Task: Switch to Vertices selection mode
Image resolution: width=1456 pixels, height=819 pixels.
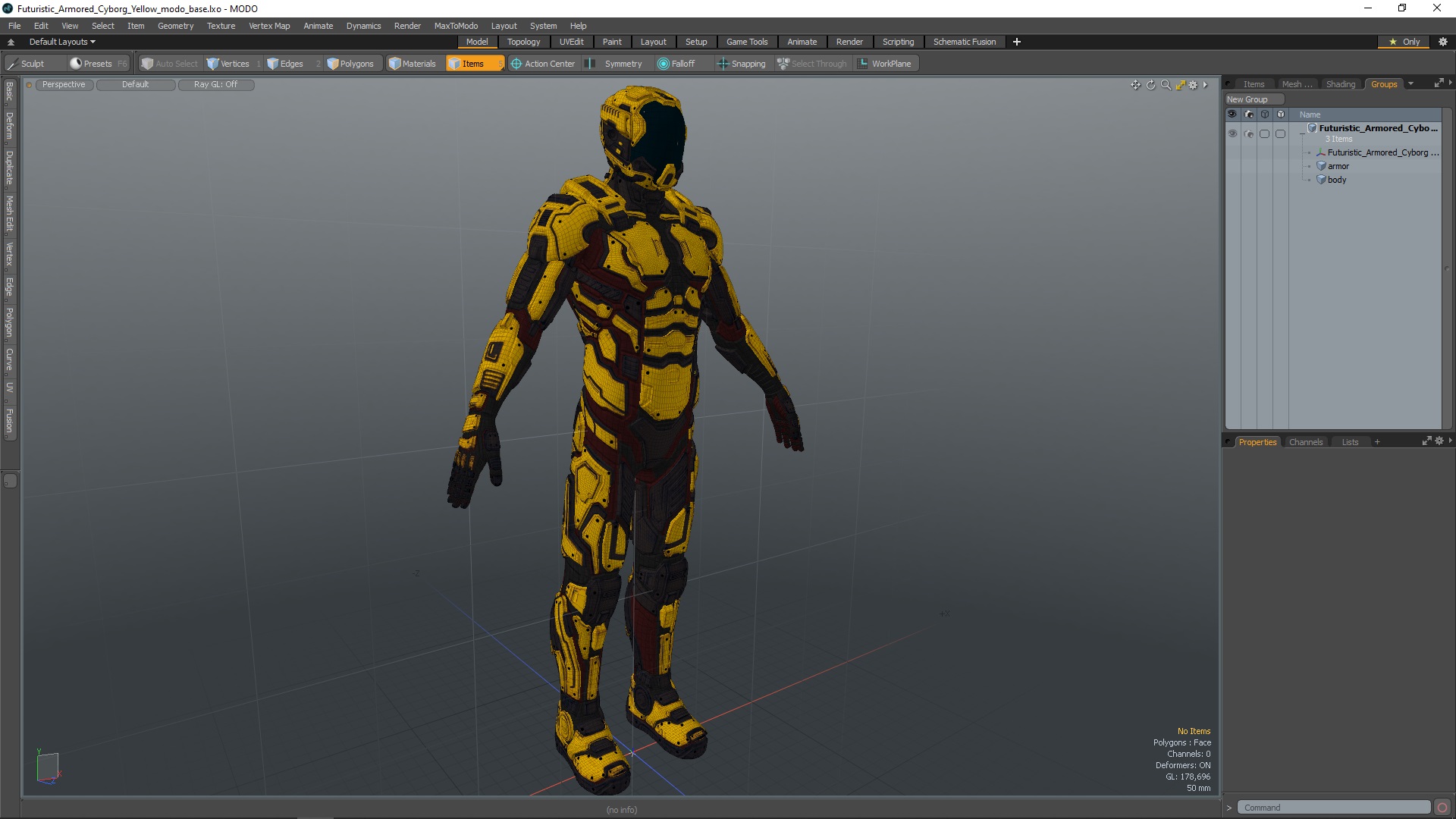Action: 234,64
